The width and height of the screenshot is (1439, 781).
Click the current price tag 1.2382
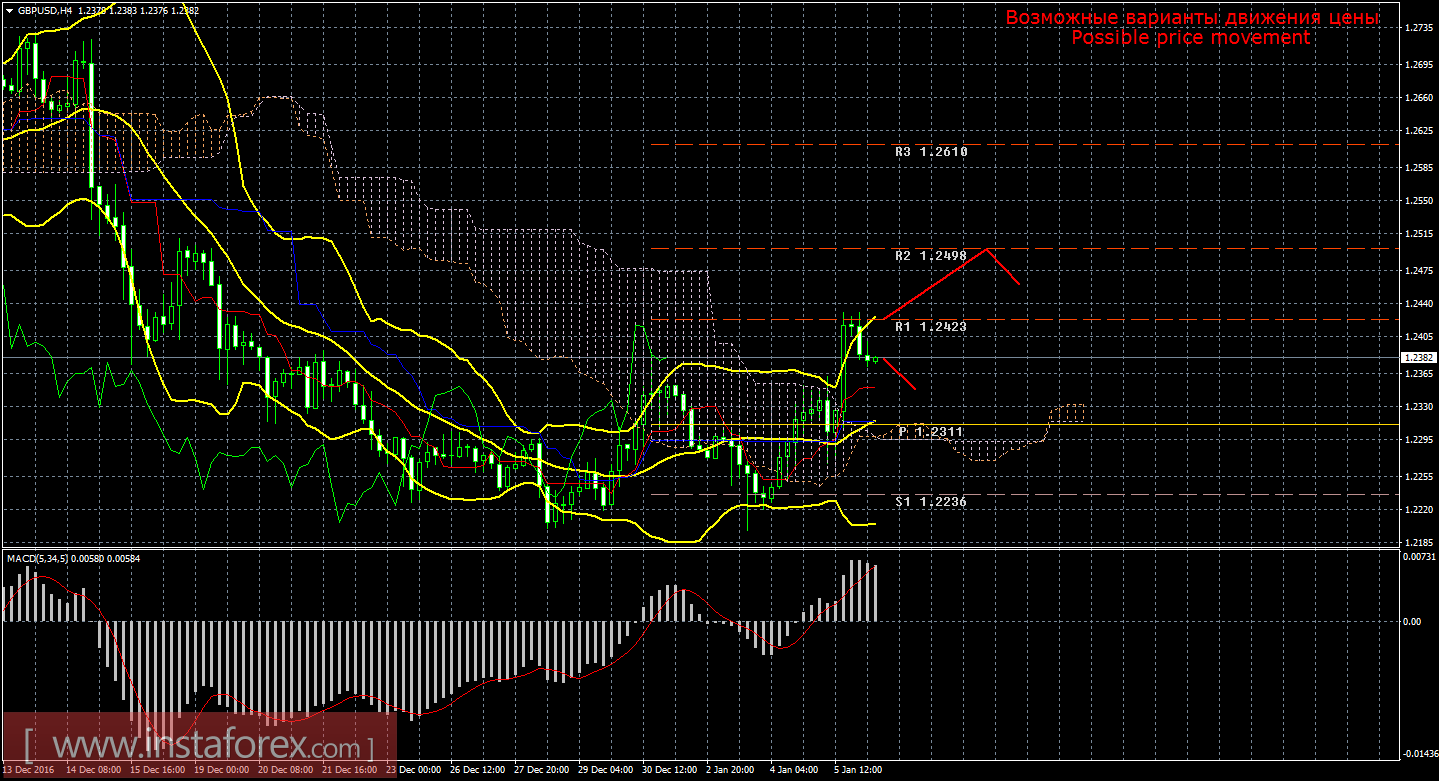(x=1418, y=357)
